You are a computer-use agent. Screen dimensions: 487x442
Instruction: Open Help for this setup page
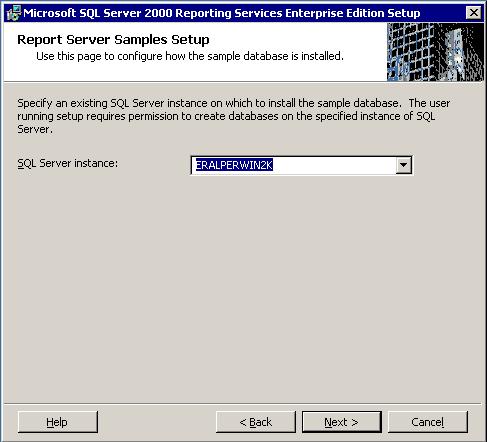57,422
